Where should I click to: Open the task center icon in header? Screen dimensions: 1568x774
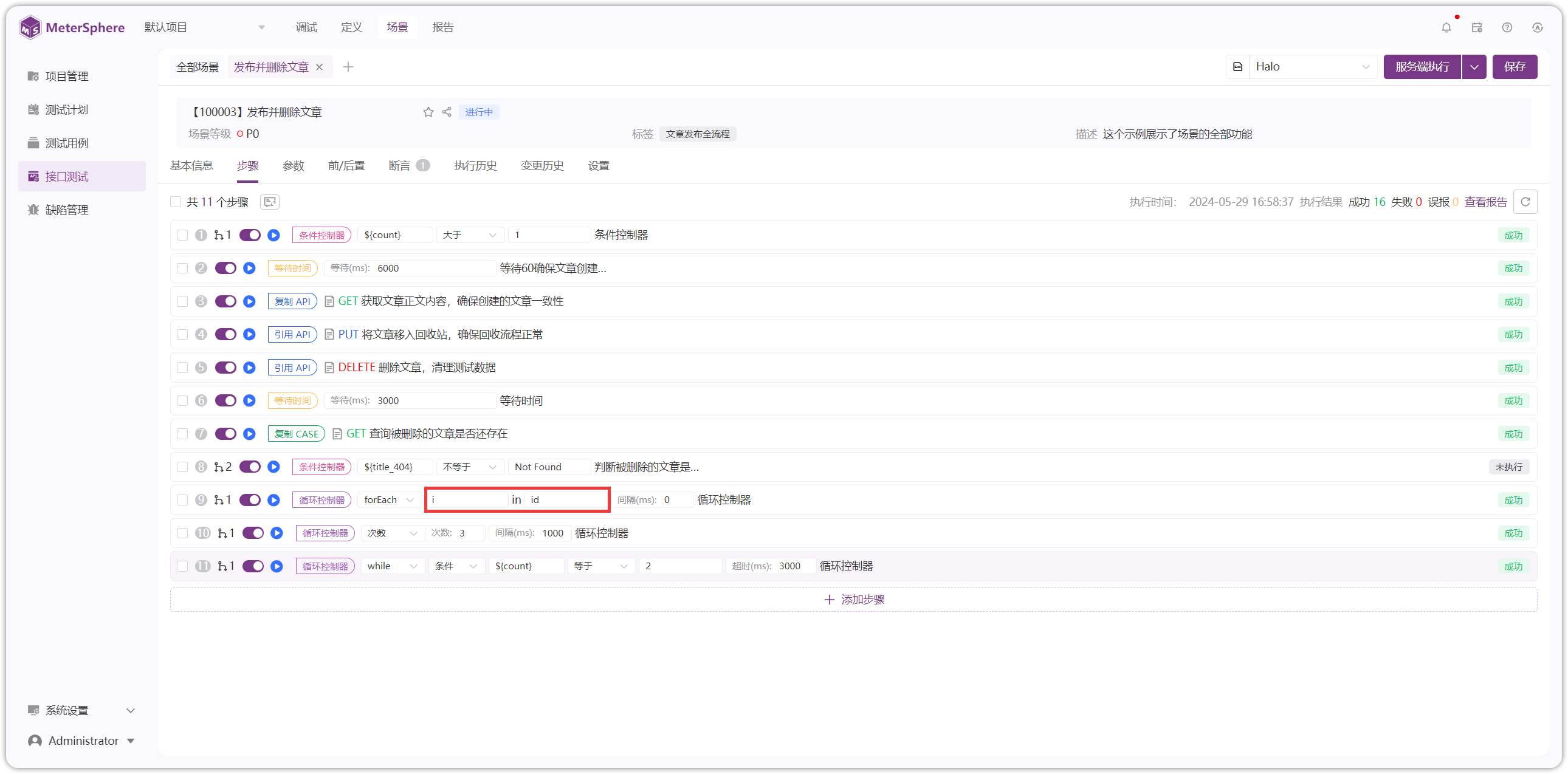1477,27
